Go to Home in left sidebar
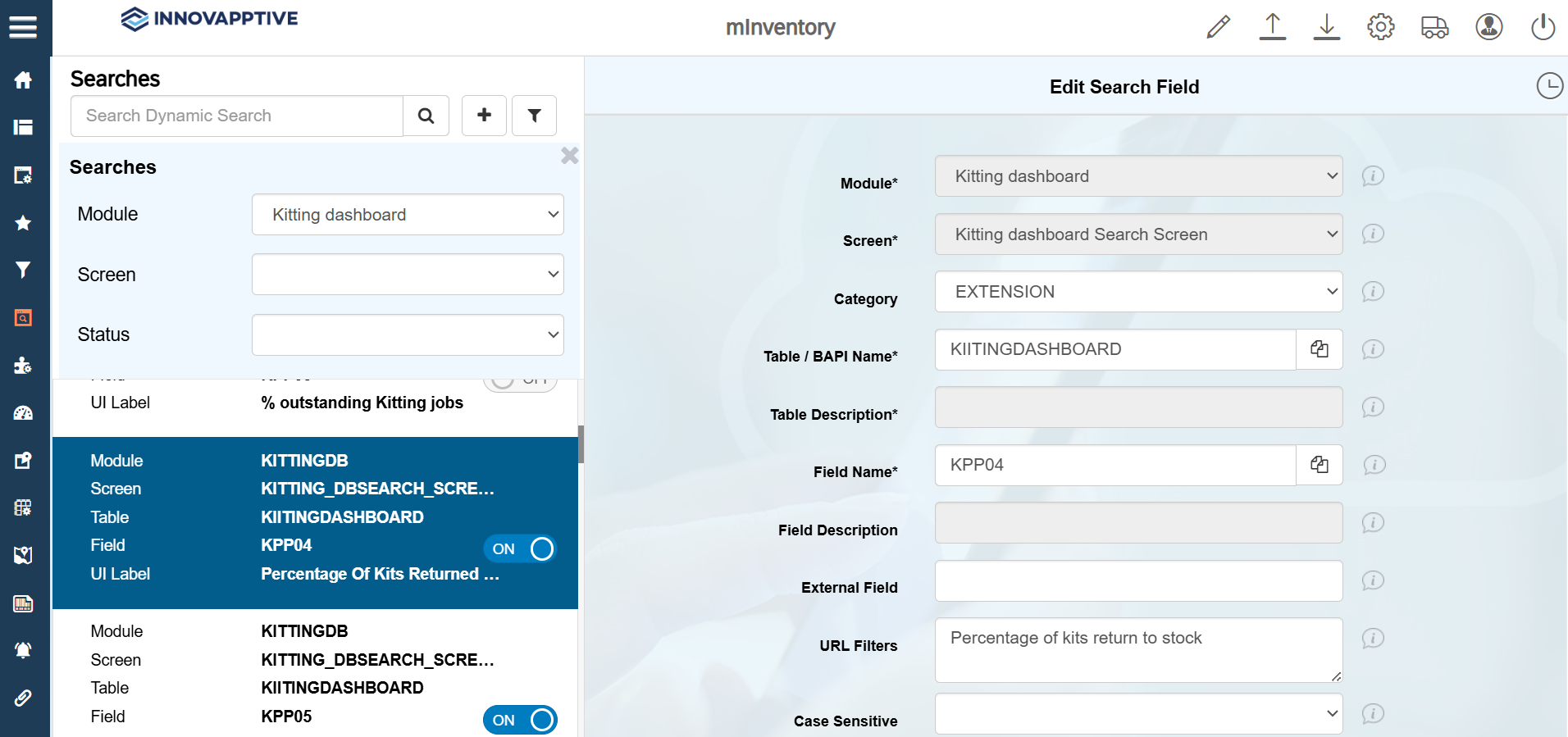 pyautogui.click(x=23, y=80)
